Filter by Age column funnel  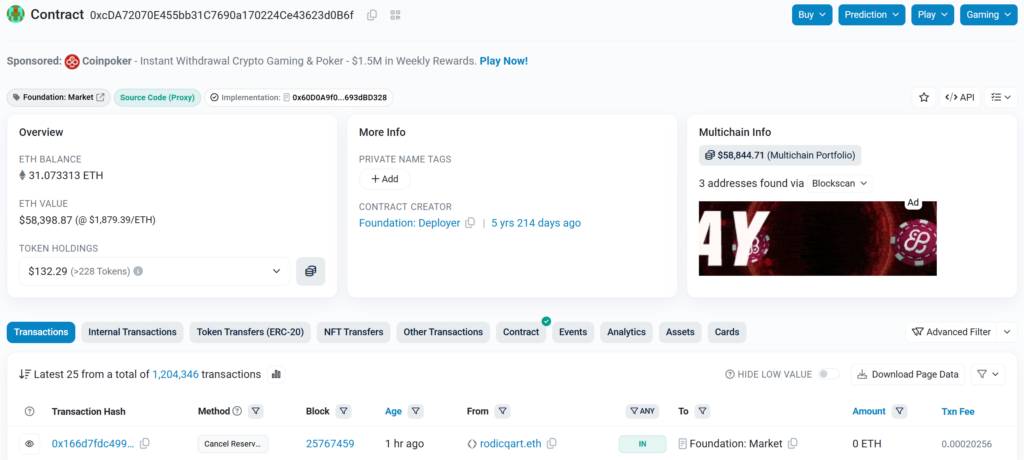point(415,411)
